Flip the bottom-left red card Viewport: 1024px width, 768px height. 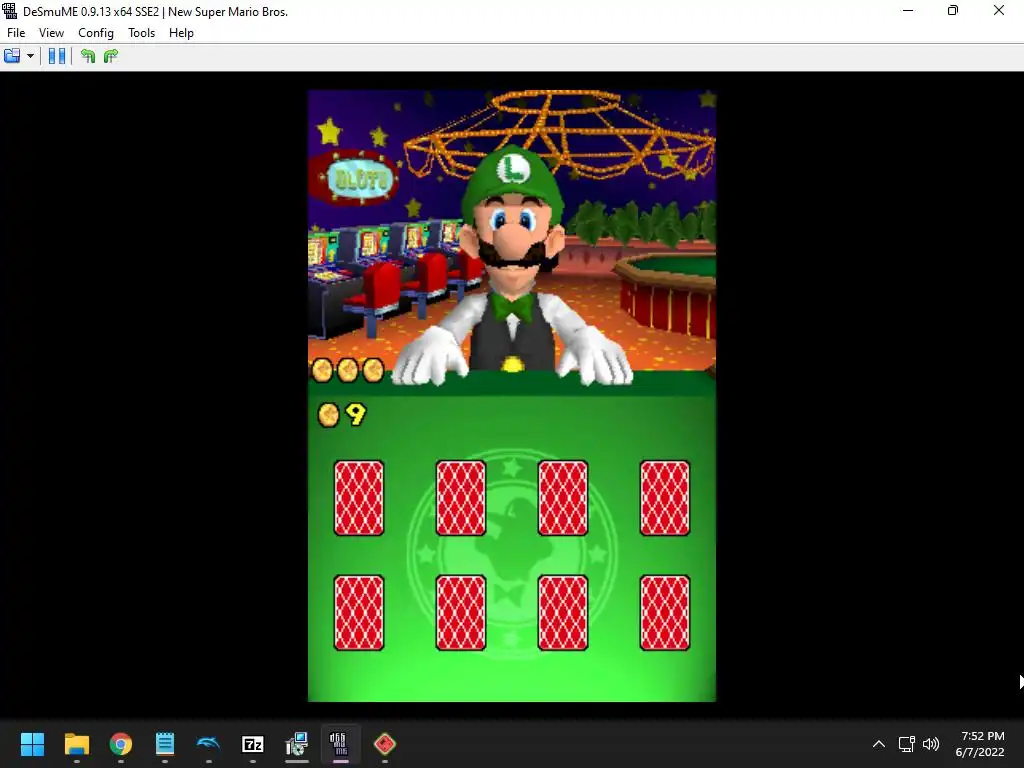coord(359,613)
